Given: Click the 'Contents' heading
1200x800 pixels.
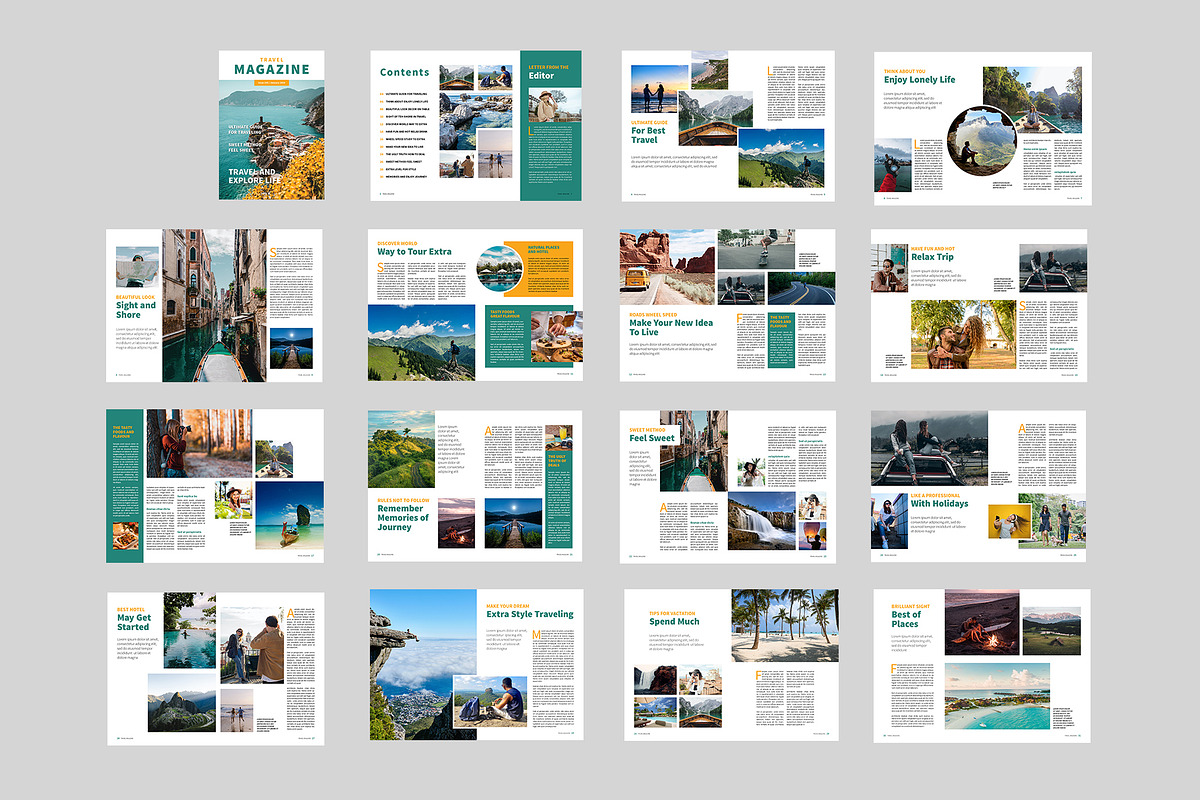Looking at the screenshot, I should click(404, 72).
